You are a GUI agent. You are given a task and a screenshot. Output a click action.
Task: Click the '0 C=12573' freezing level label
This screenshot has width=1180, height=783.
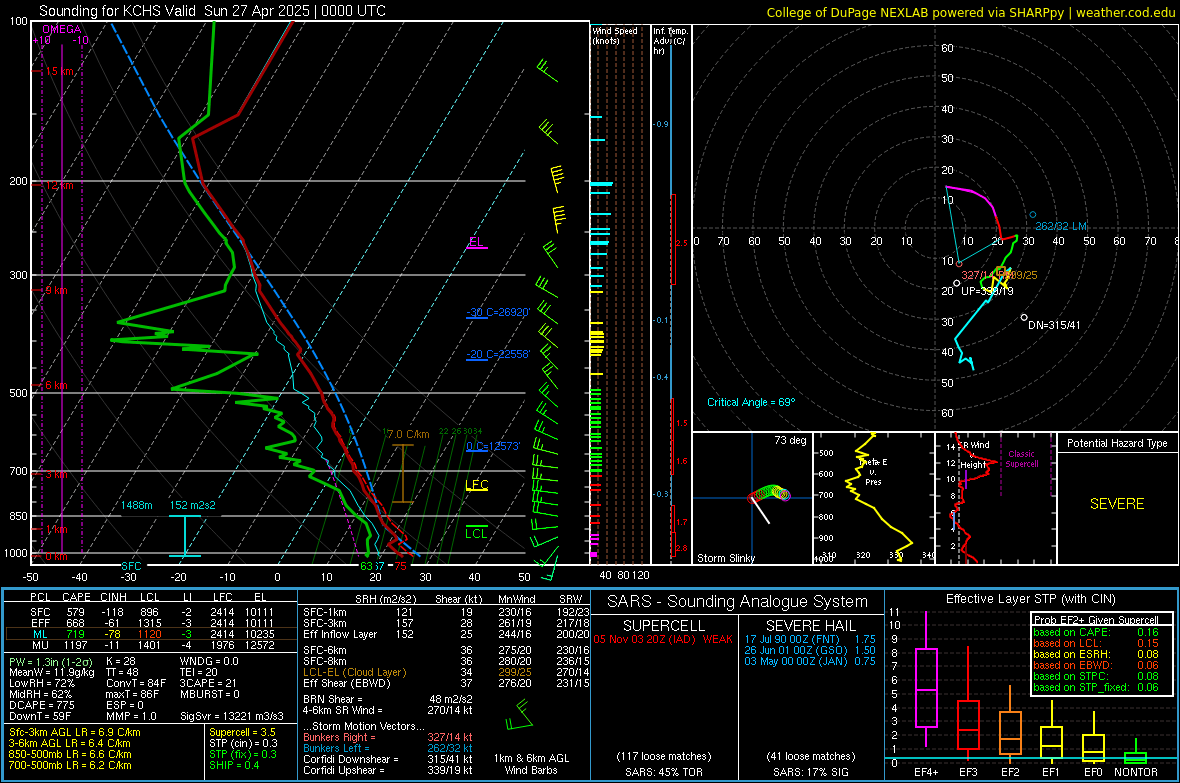click(x=493, y=446)
